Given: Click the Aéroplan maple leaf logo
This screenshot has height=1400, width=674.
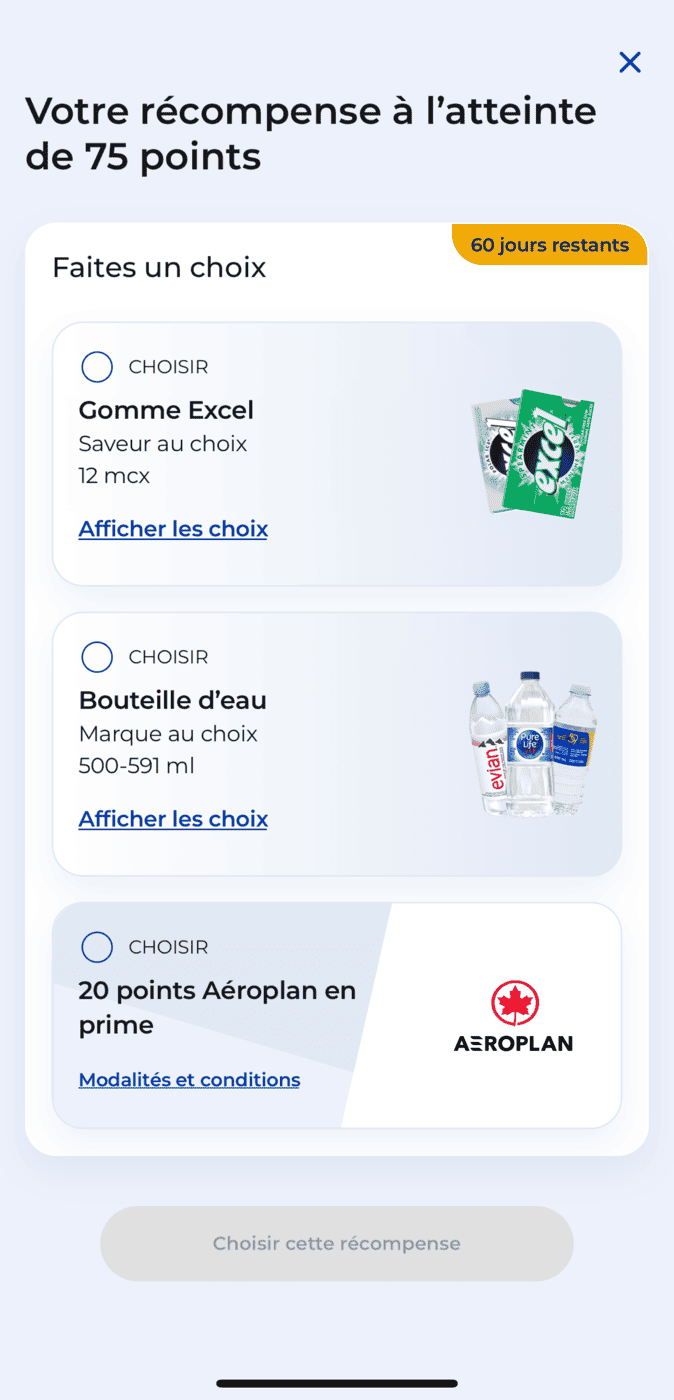Looking at the screenshot, I should [513, 1004].
